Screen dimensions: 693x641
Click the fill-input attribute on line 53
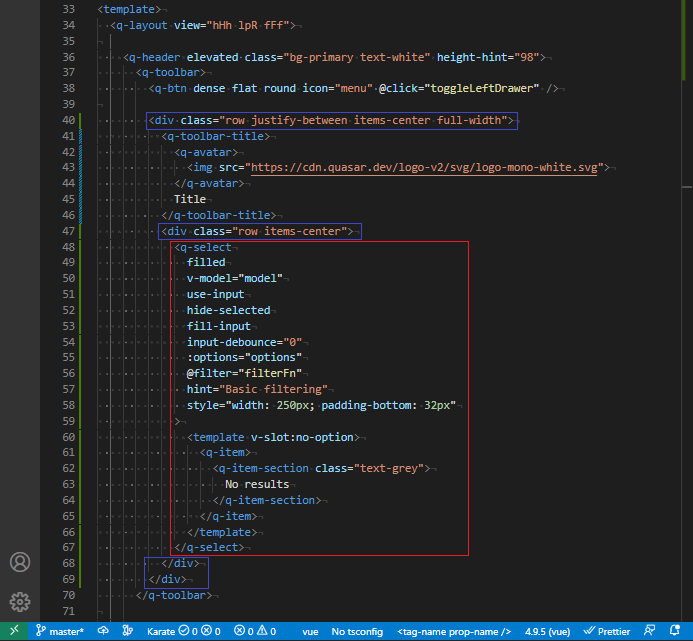(x=219, y=326)
